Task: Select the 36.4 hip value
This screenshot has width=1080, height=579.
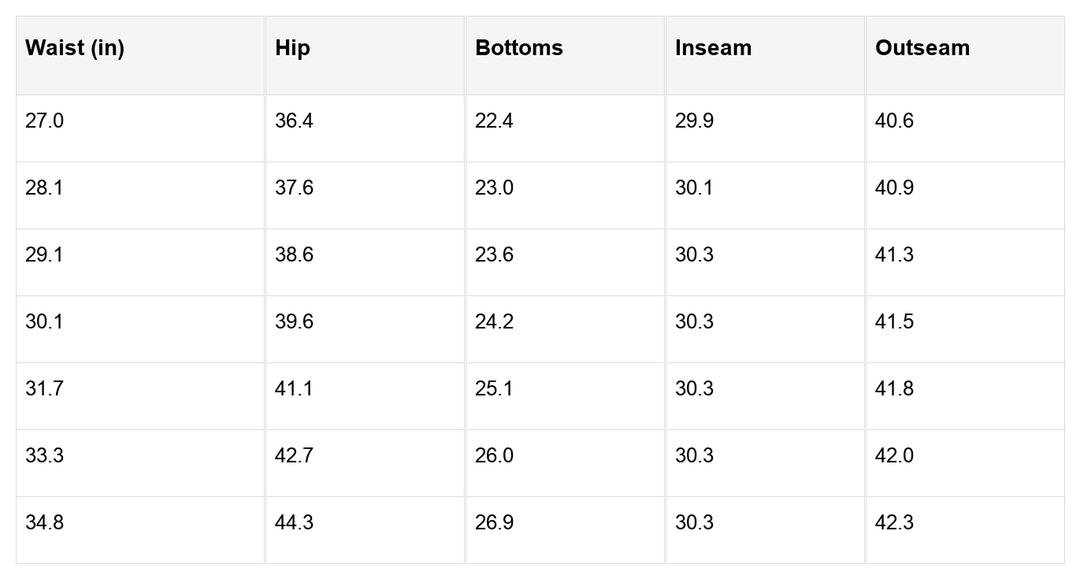Action: click(x=294, y=121)
